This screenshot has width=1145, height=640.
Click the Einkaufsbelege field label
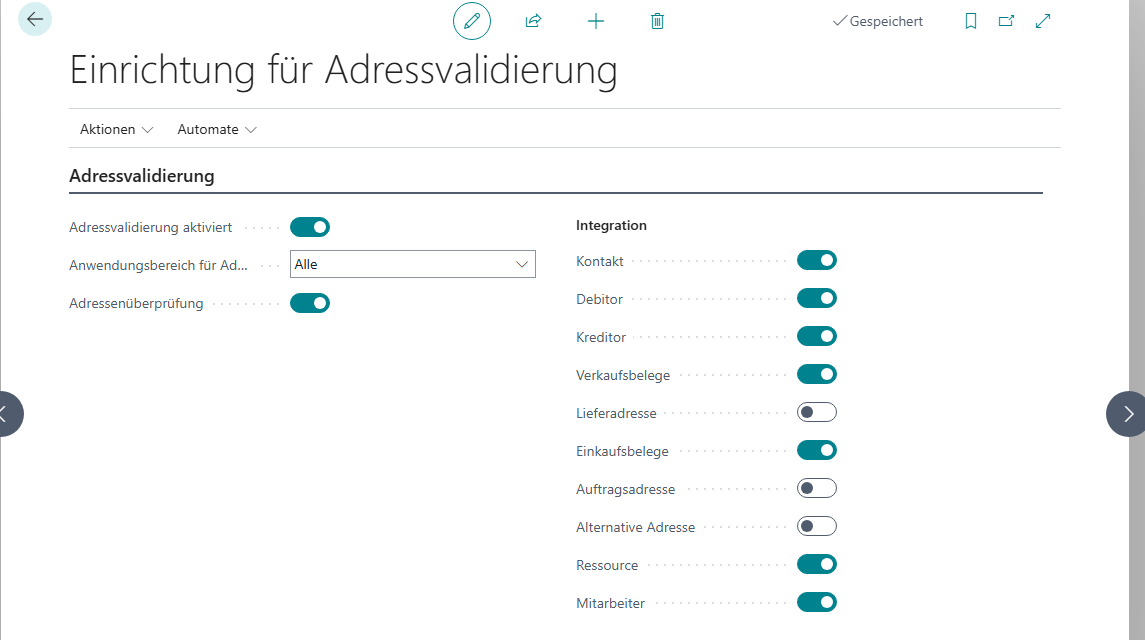622,452
